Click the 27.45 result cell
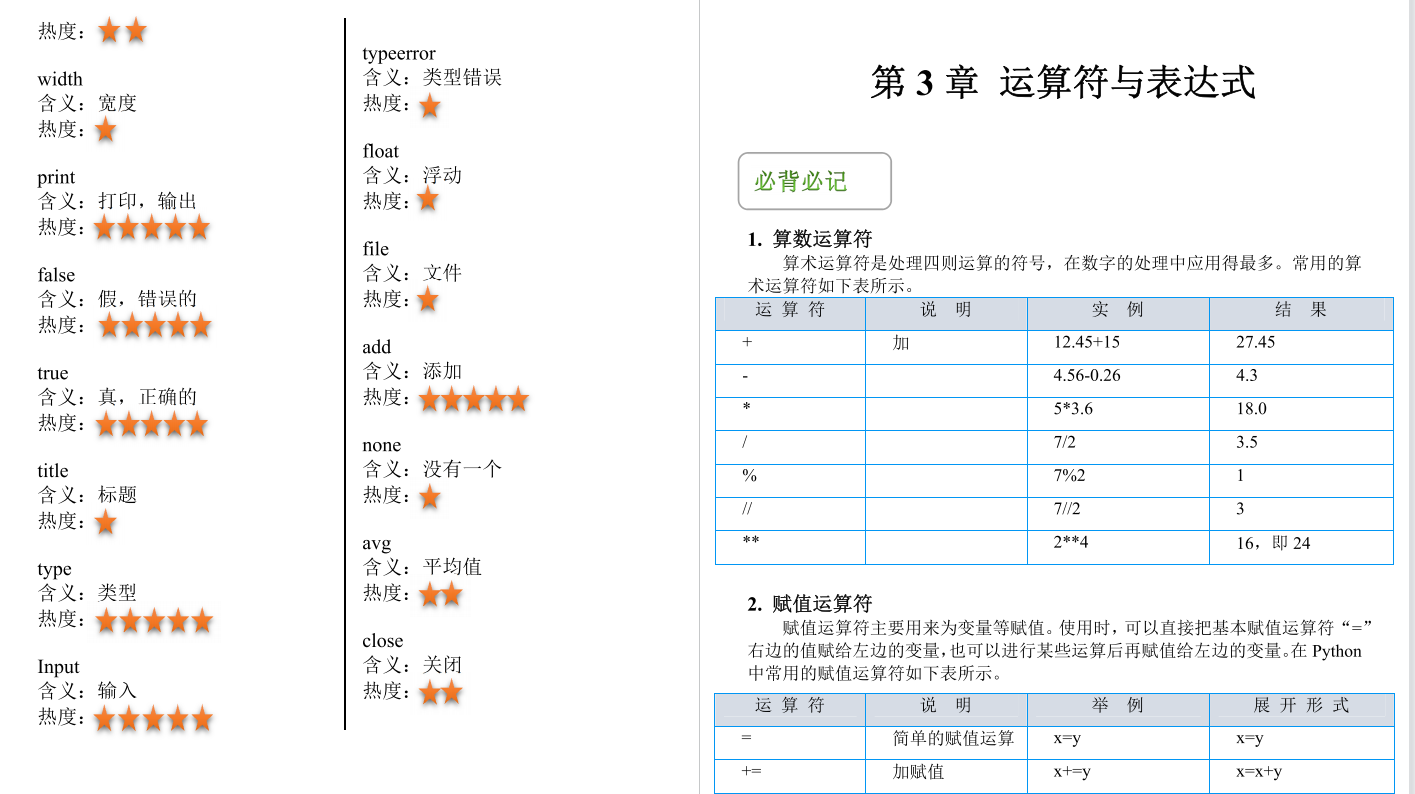The height and width of the screenshot is (794, 1415). click(x=1301, y=347)
